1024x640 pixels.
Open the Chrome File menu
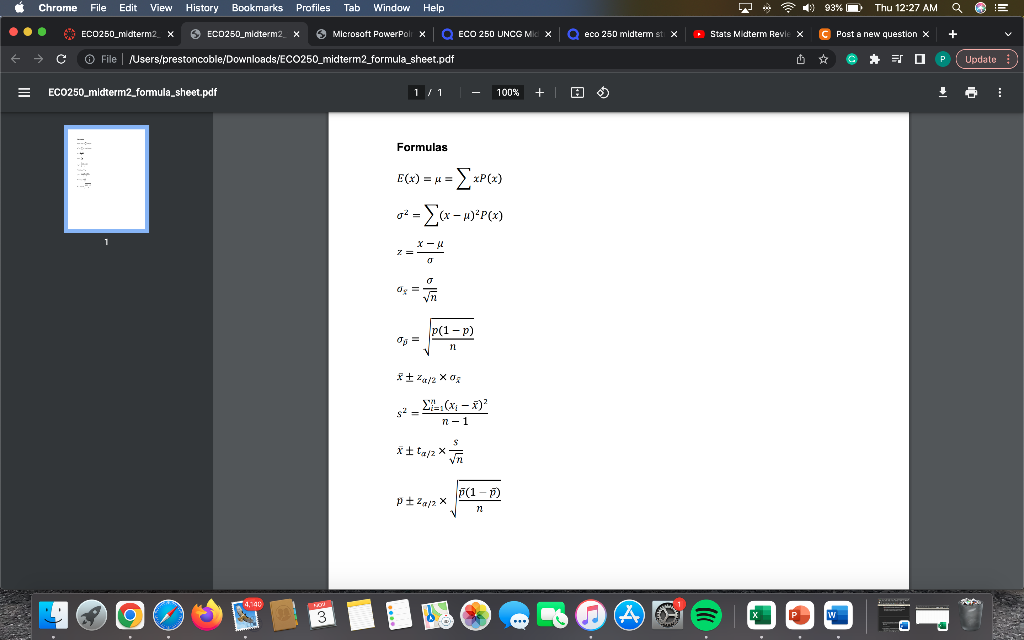[98, 8]
